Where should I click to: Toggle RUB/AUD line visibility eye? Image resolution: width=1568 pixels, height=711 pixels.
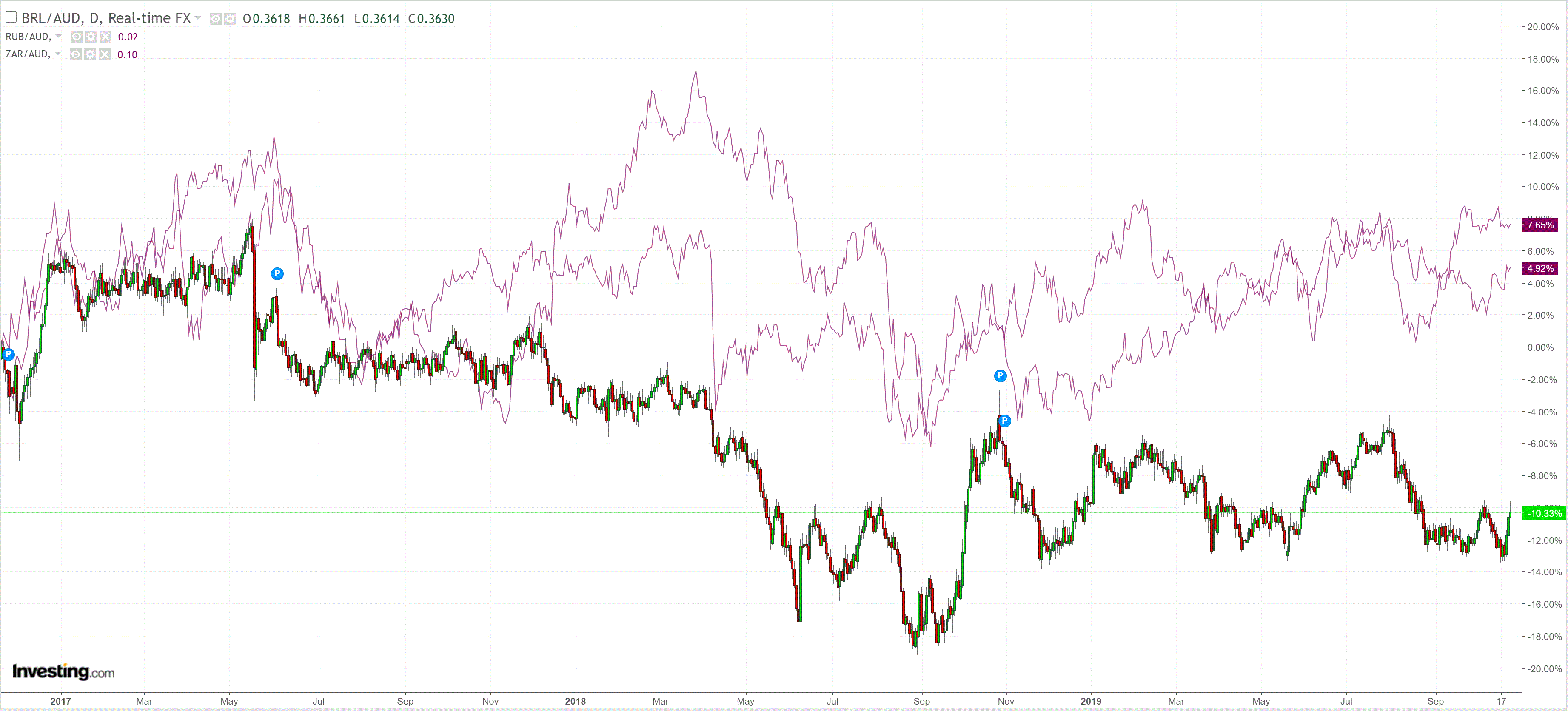76,37
